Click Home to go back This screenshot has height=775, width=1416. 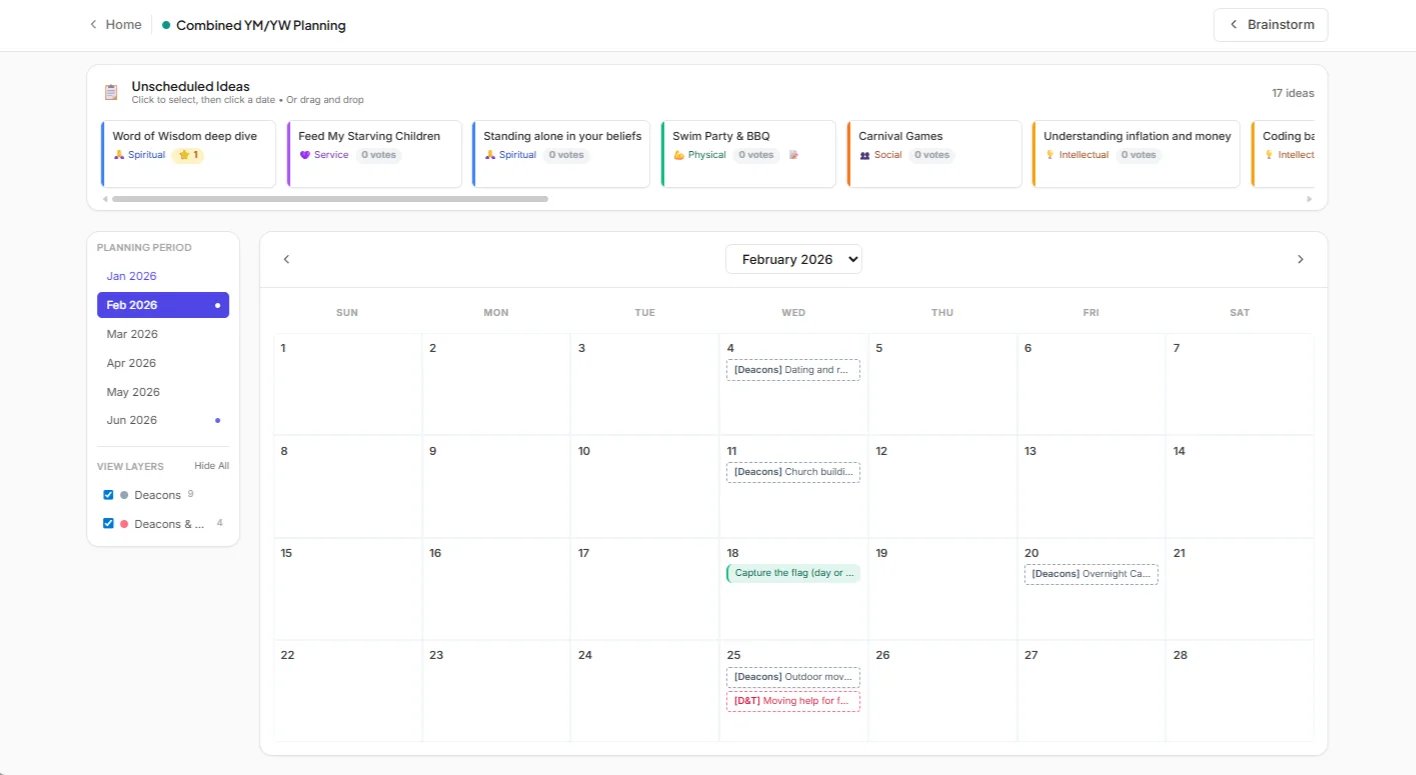[121, 24]
